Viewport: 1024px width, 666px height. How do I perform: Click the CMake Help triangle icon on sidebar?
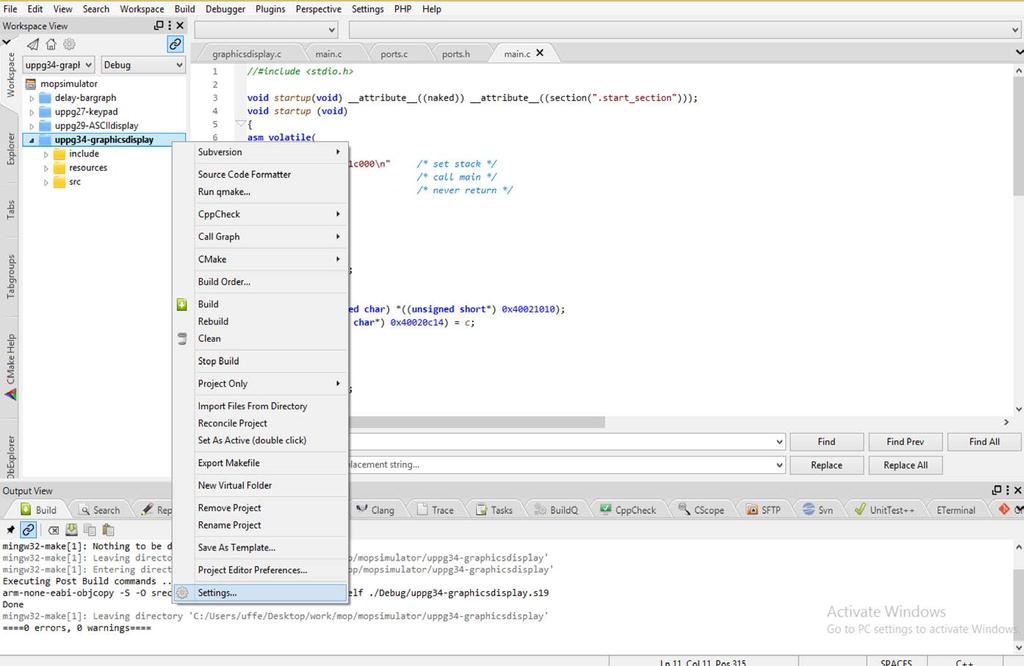(10, 394)
